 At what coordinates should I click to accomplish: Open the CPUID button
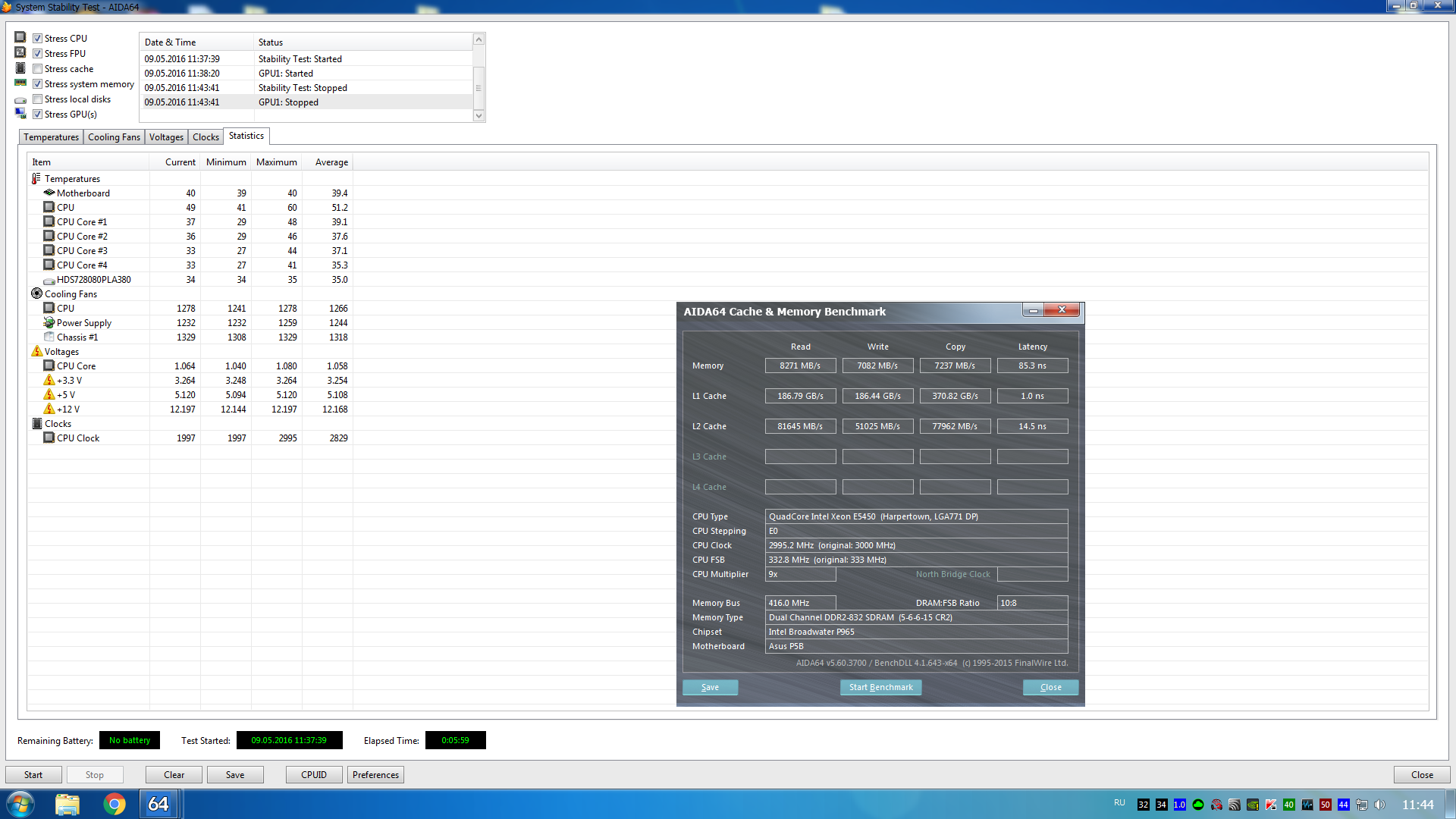tap(313, 774)
